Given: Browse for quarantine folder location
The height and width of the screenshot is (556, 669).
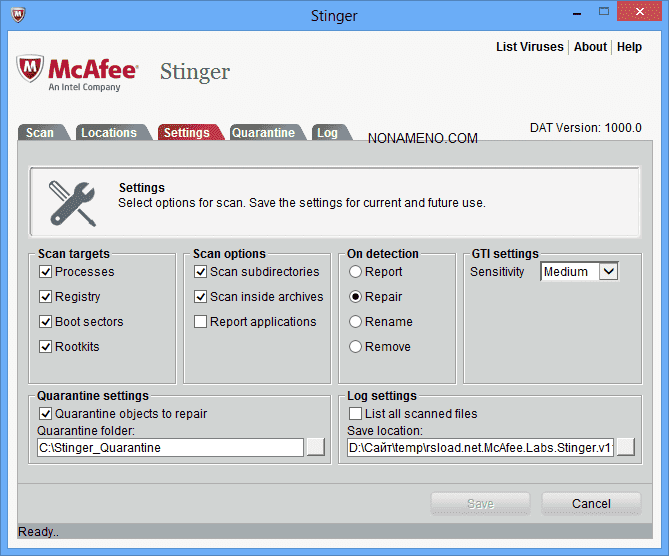Looking at the screenshot, I should point(316,448).
